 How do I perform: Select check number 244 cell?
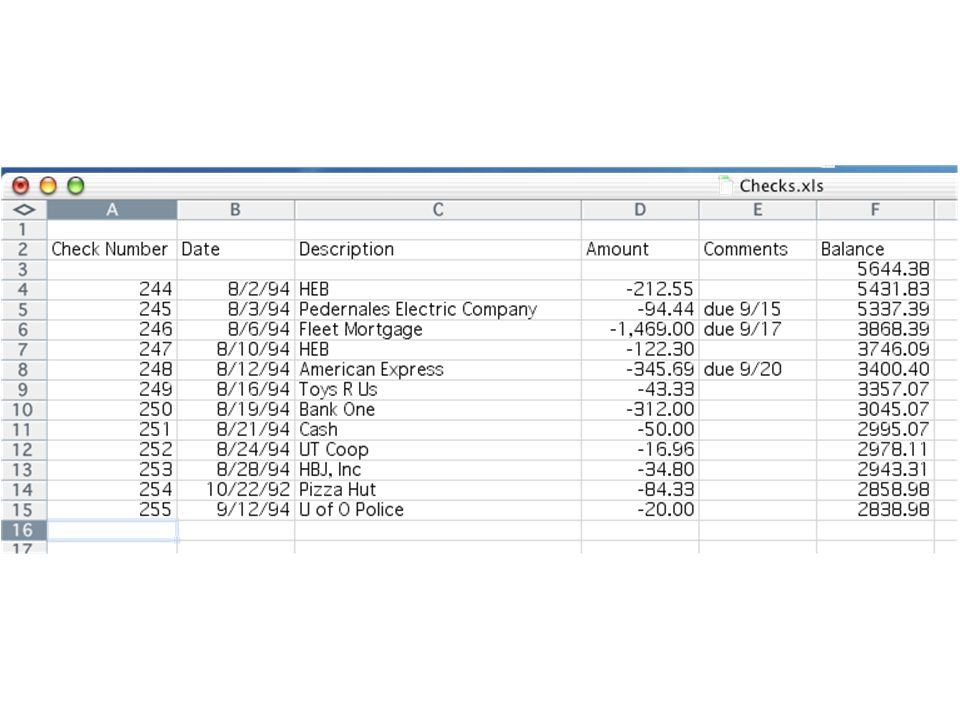pos(112,290)
